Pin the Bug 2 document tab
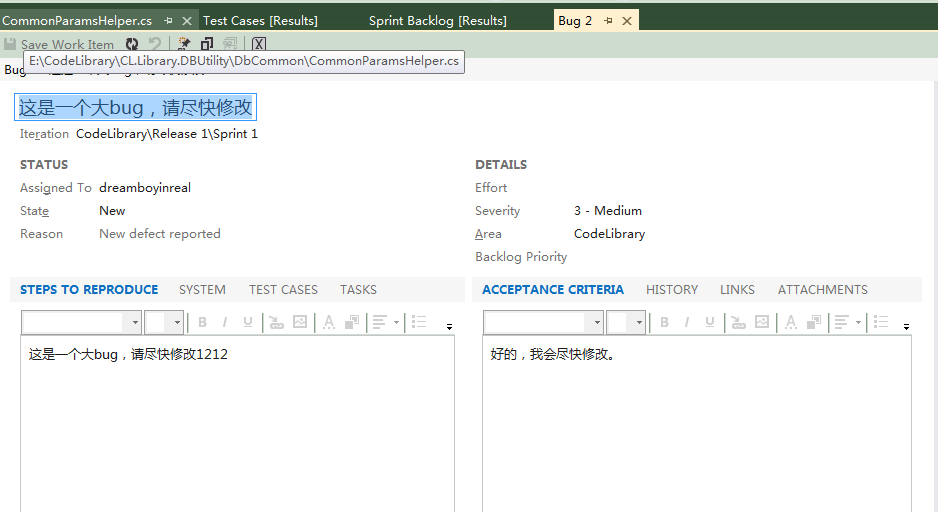Screen dimensions: 938x512 point(608,21)
